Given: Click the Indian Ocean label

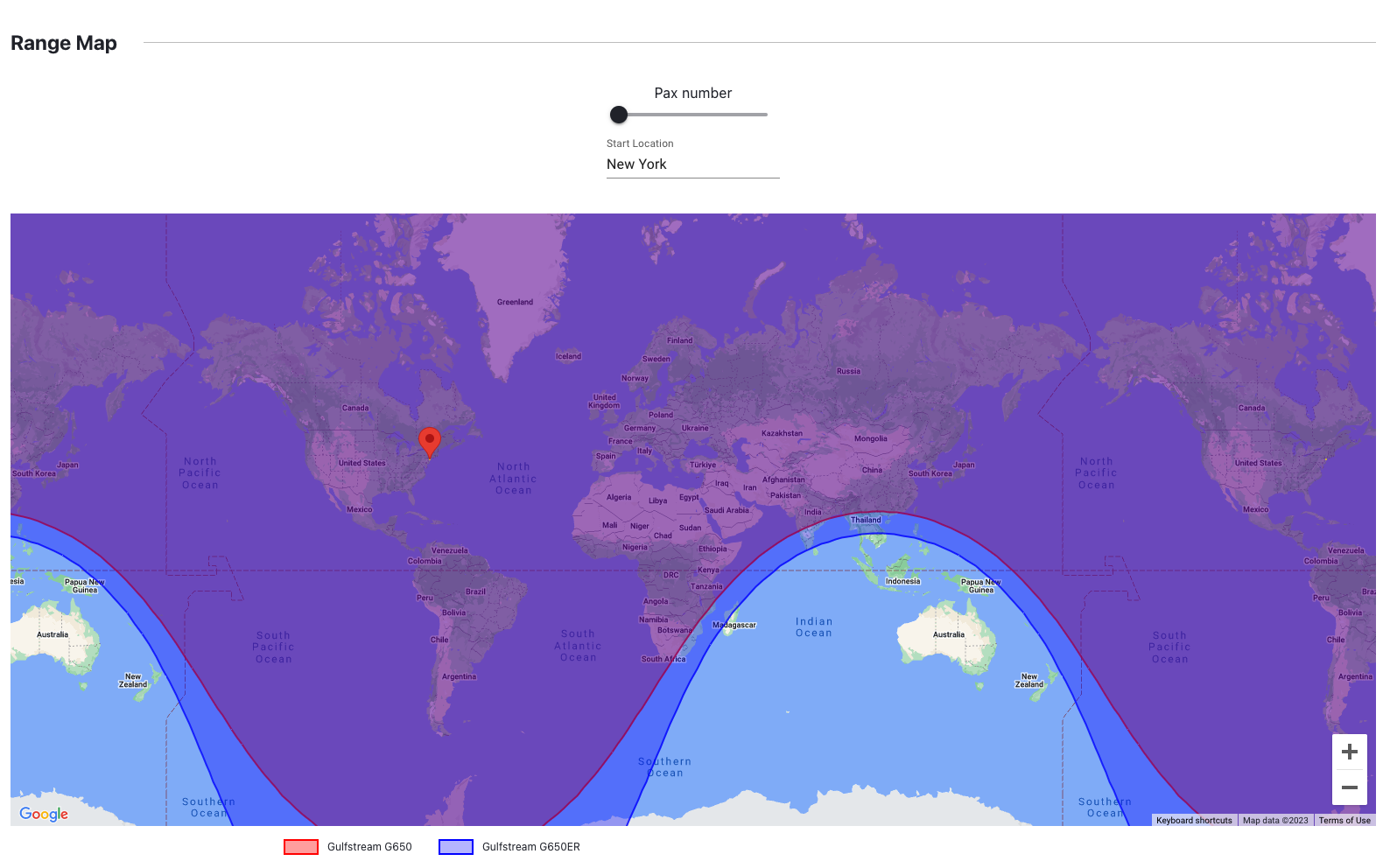Looking at the screenshot, I should 814,627.
